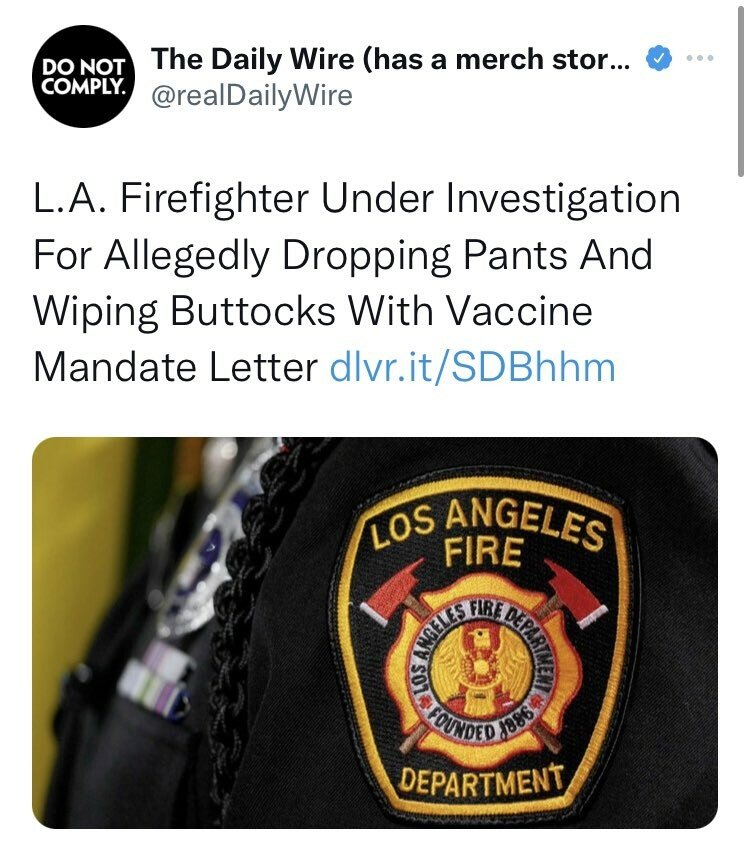This screenshot has height=847, width=750.
Task: Click the vertical scrollbar thumb
Action: tap(740, 89)
